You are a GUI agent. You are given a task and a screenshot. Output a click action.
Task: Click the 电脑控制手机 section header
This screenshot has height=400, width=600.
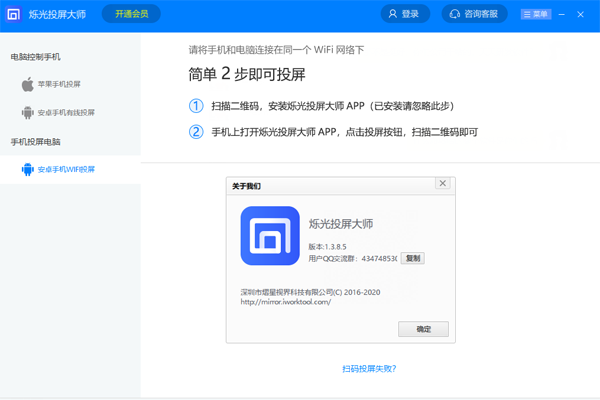[36, 57]
